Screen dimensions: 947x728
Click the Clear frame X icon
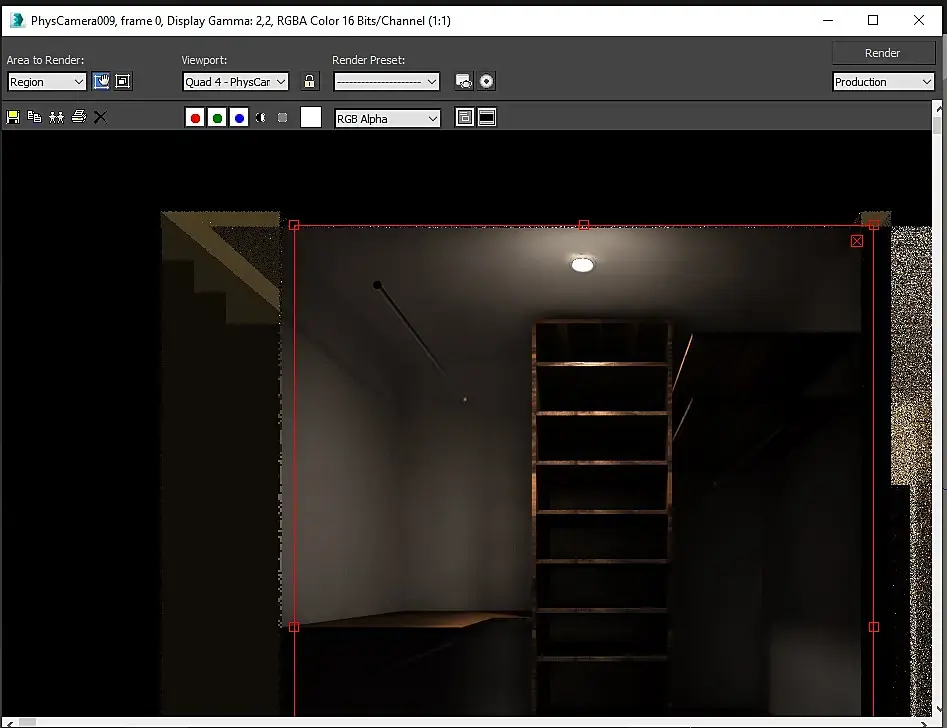click(x=100, y=117)
